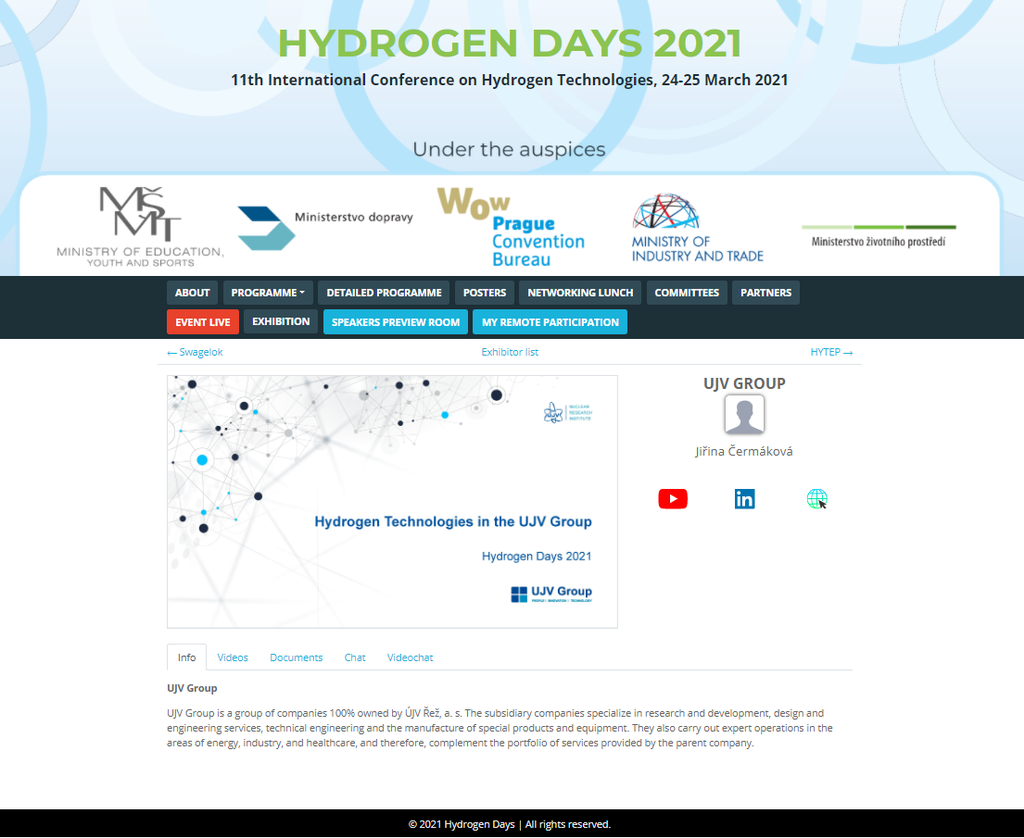The image size is (1024, 838).
Task: Enter the Speakers Preview Room
Action: point(396,322)
